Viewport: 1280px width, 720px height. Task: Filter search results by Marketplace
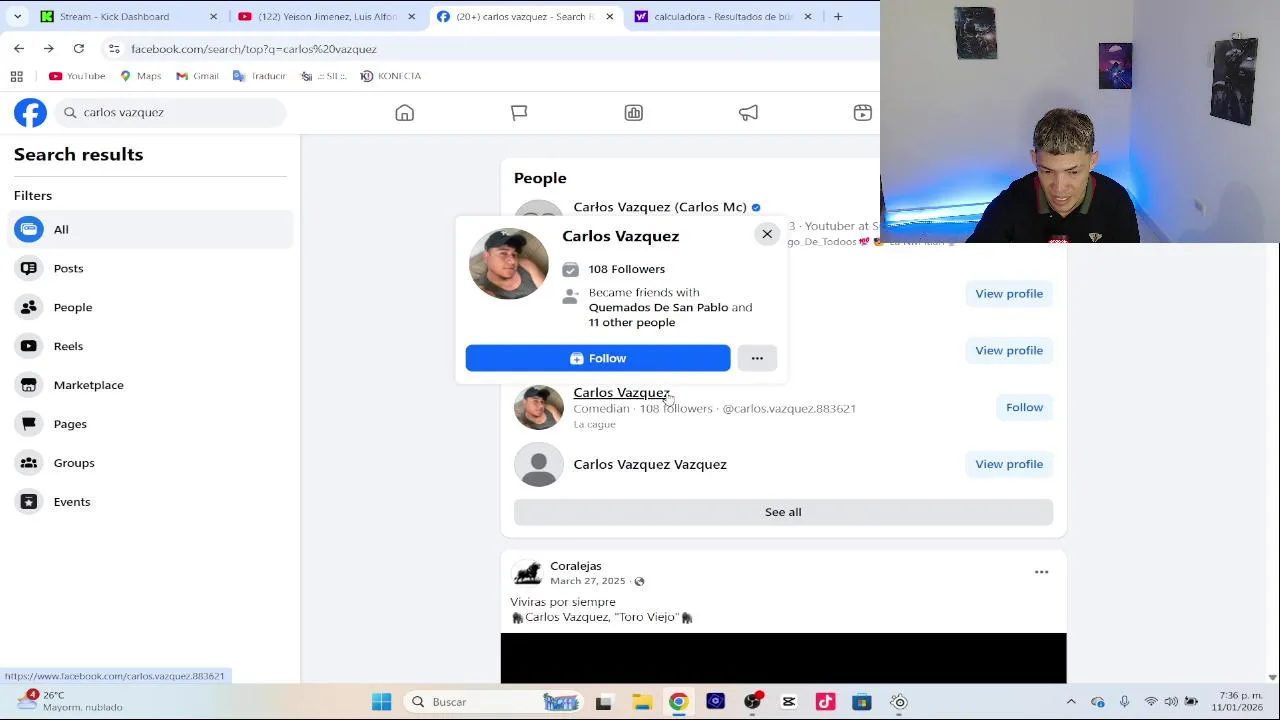click(x=150, y=385)
